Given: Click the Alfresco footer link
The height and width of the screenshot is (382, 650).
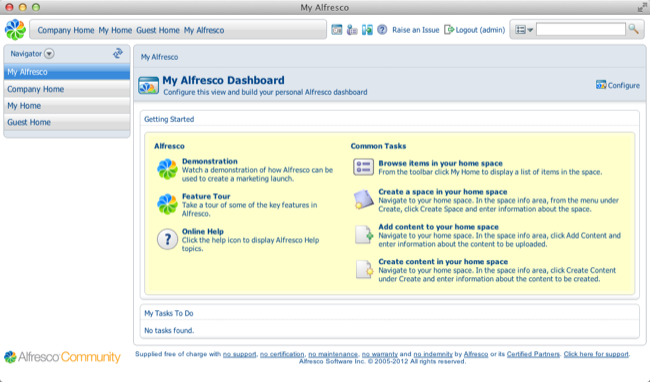Looking at the screenshot, I should (x=476, y=354).
